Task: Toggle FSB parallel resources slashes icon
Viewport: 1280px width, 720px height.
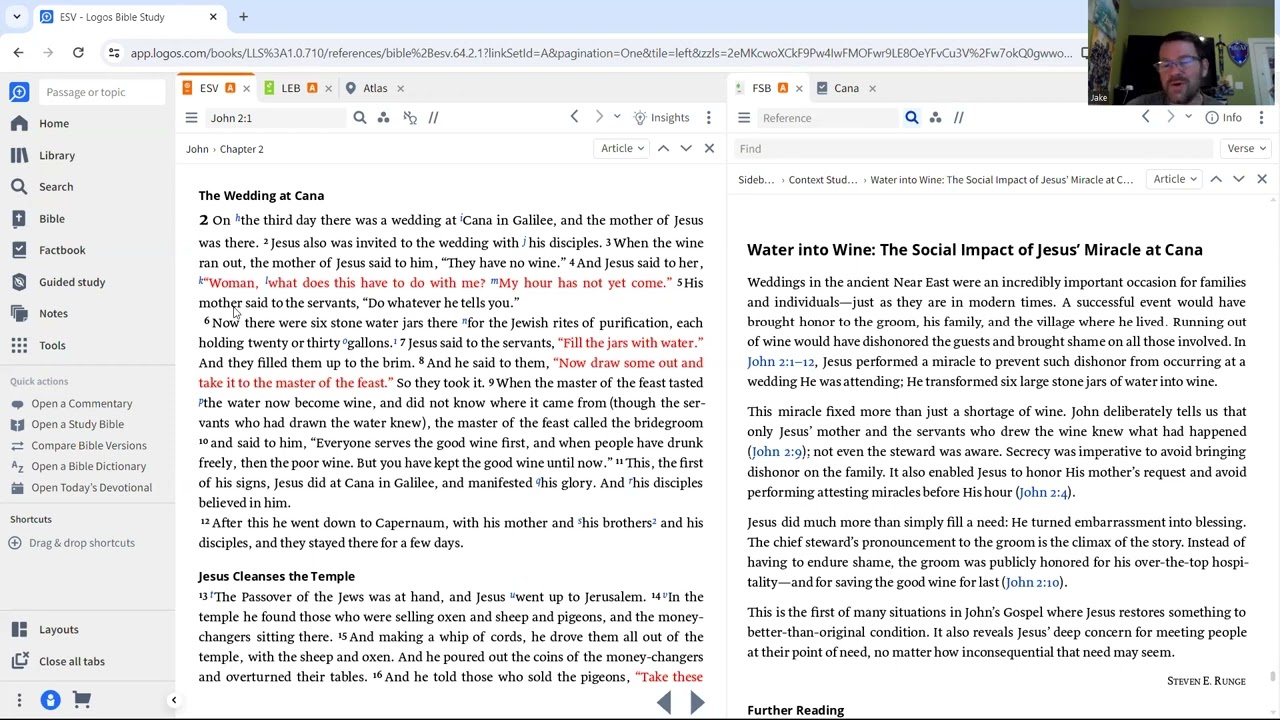Action: [x=958, y=118]
